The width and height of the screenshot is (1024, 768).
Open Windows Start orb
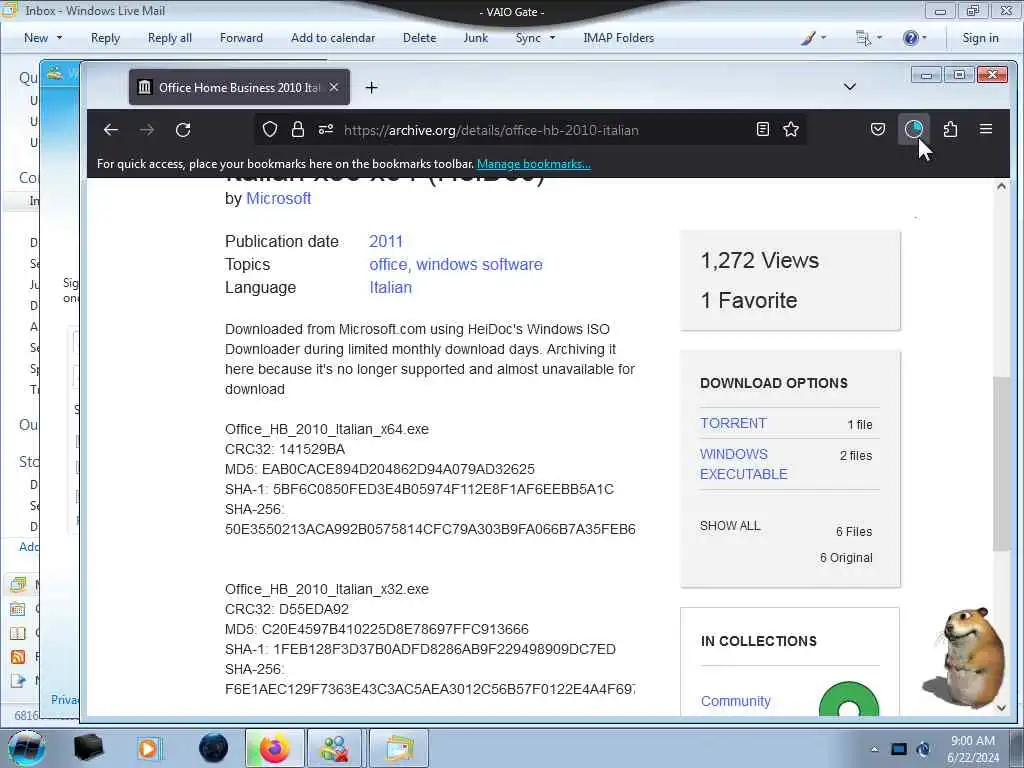27,748
